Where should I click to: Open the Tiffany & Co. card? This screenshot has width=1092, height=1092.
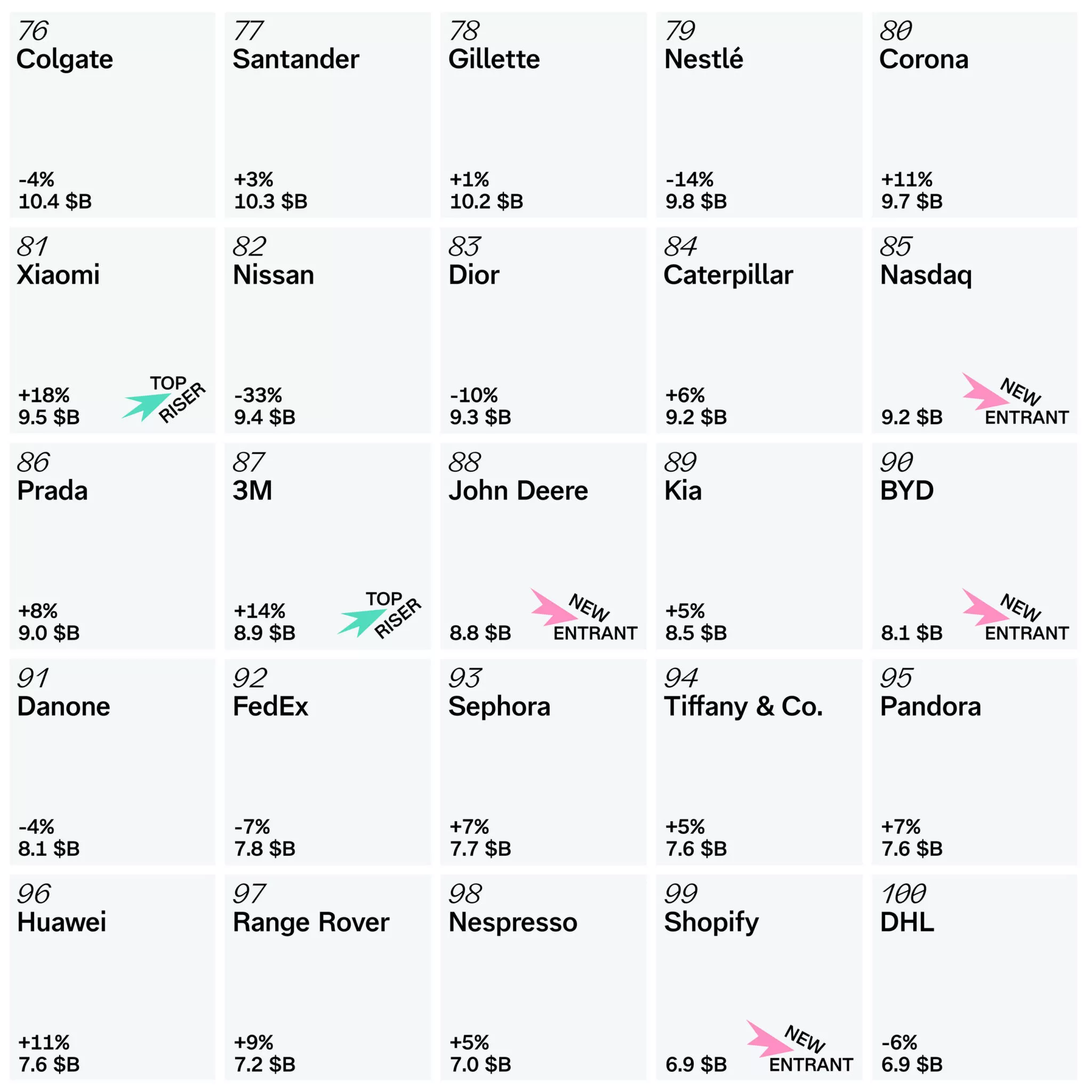click(x=759, y=762)
